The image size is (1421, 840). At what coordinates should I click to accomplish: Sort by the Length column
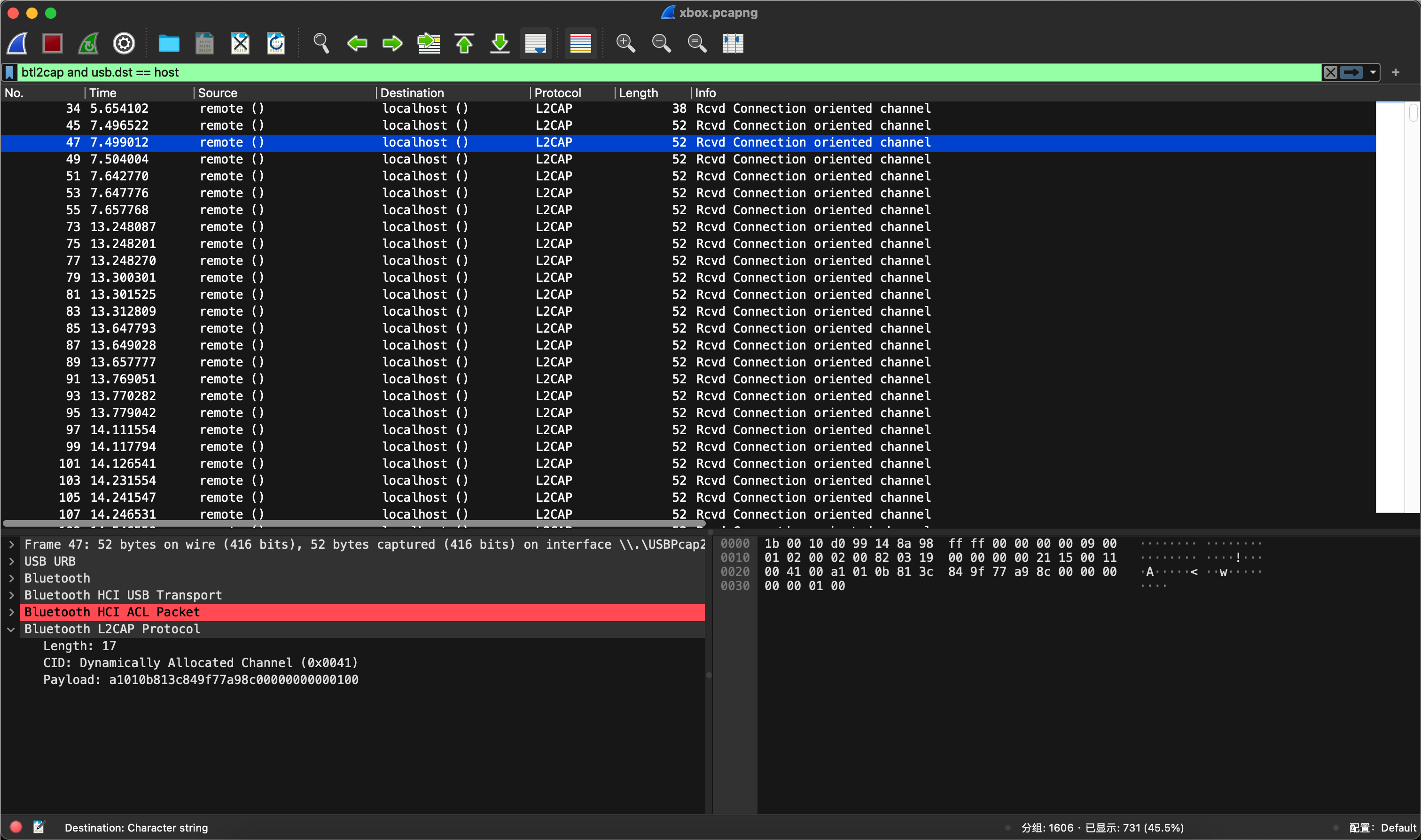[x=653, y=93]
